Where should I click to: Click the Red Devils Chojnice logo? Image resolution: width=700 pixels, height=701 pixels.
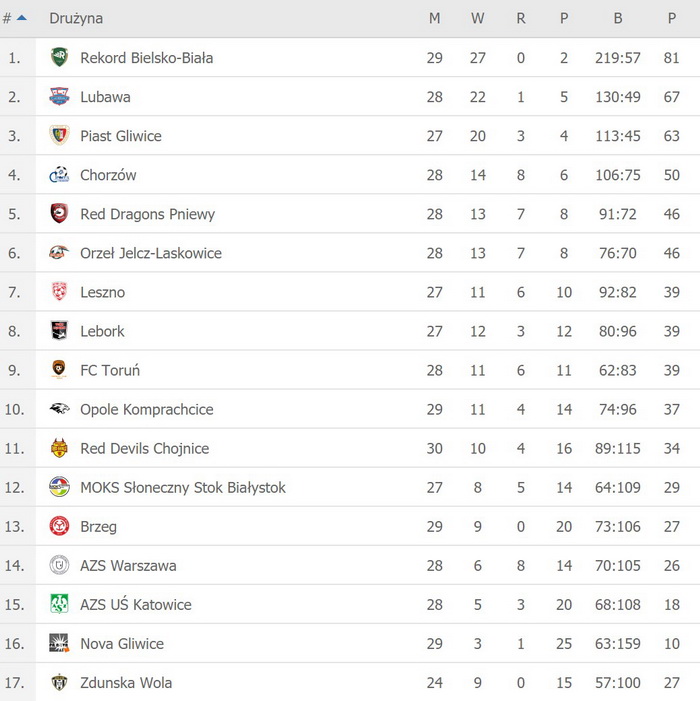point(59,448)
